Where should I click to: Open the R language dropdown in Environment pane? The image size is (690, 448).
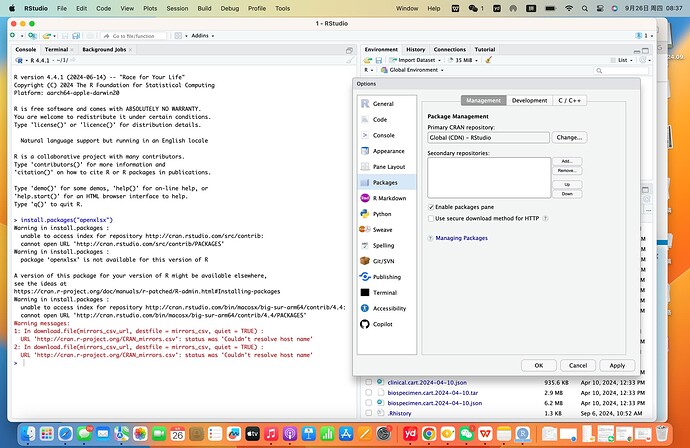[x=368, y=70]
